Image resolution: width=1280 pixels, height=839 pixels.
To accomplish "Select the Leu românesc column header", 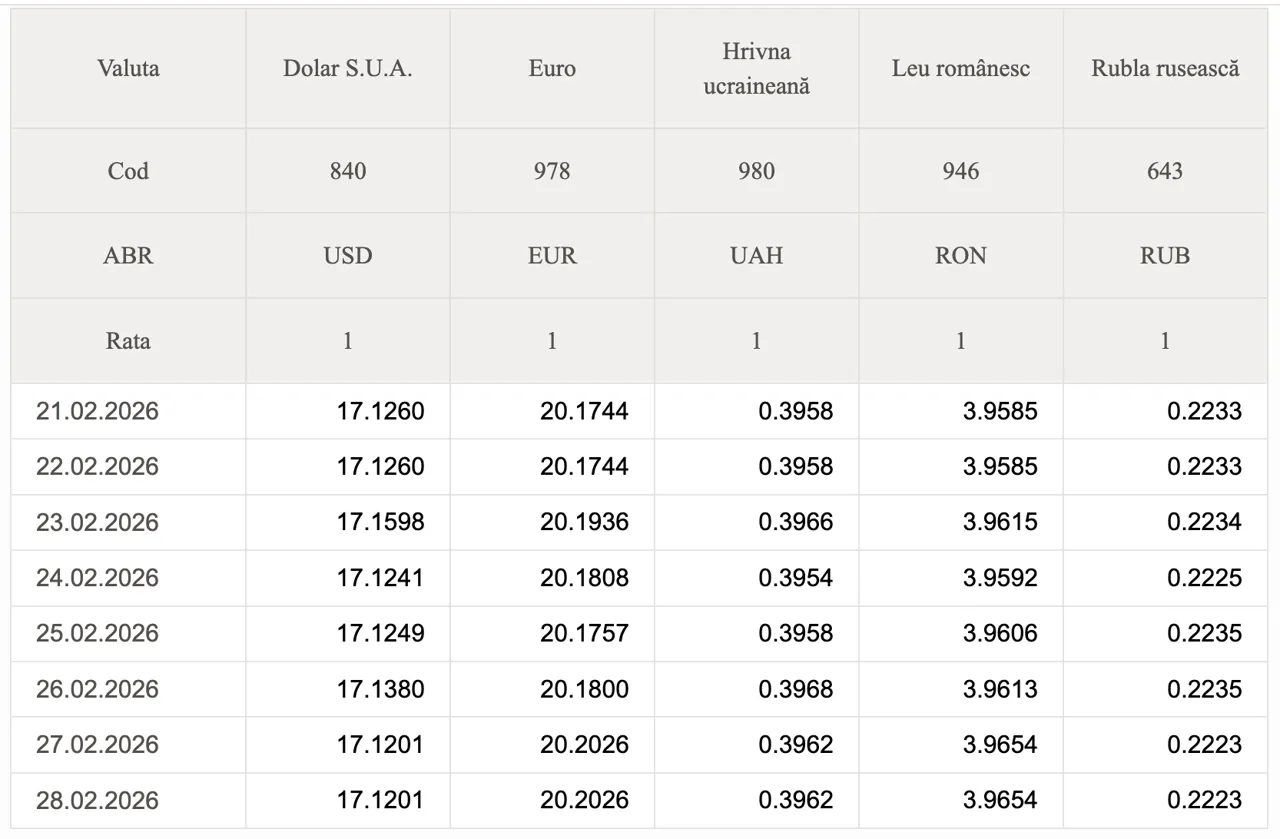I will point(960,69).
